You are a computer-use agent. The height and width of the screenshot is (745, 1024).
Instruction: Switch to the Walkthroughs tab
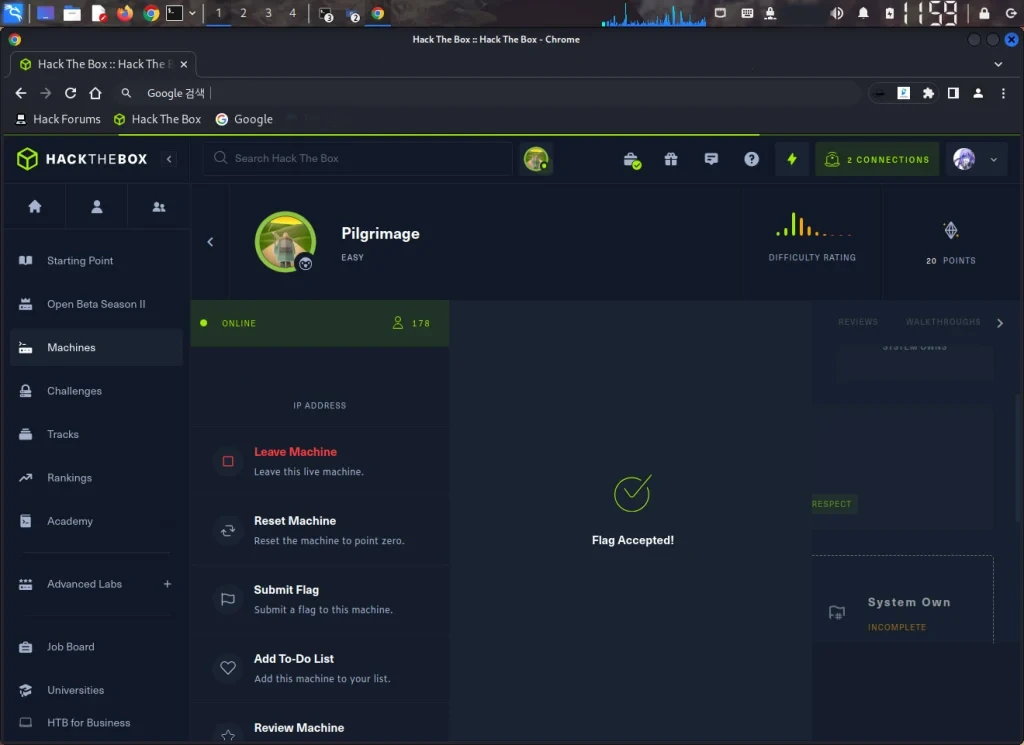(x=942, y=322)
